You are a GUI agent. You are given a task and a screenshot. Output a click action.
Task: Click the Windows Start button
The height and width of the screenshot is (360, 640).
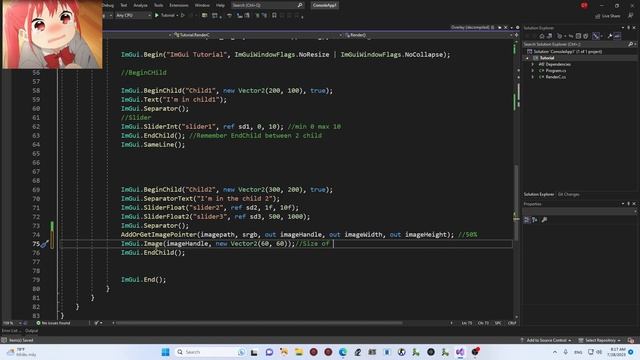click(x=165, y=352)
